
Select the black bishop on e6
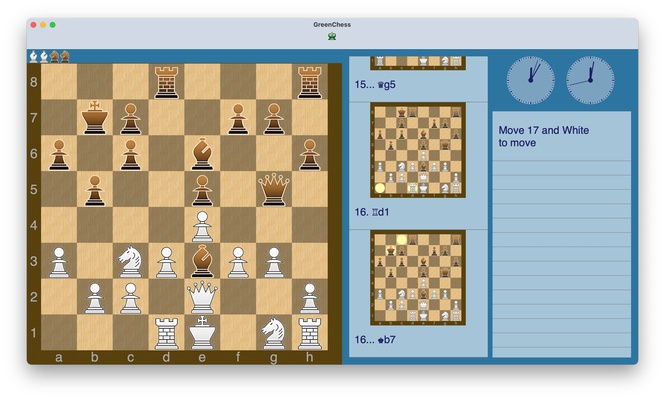pyautogui.click(x=202, y=154)
